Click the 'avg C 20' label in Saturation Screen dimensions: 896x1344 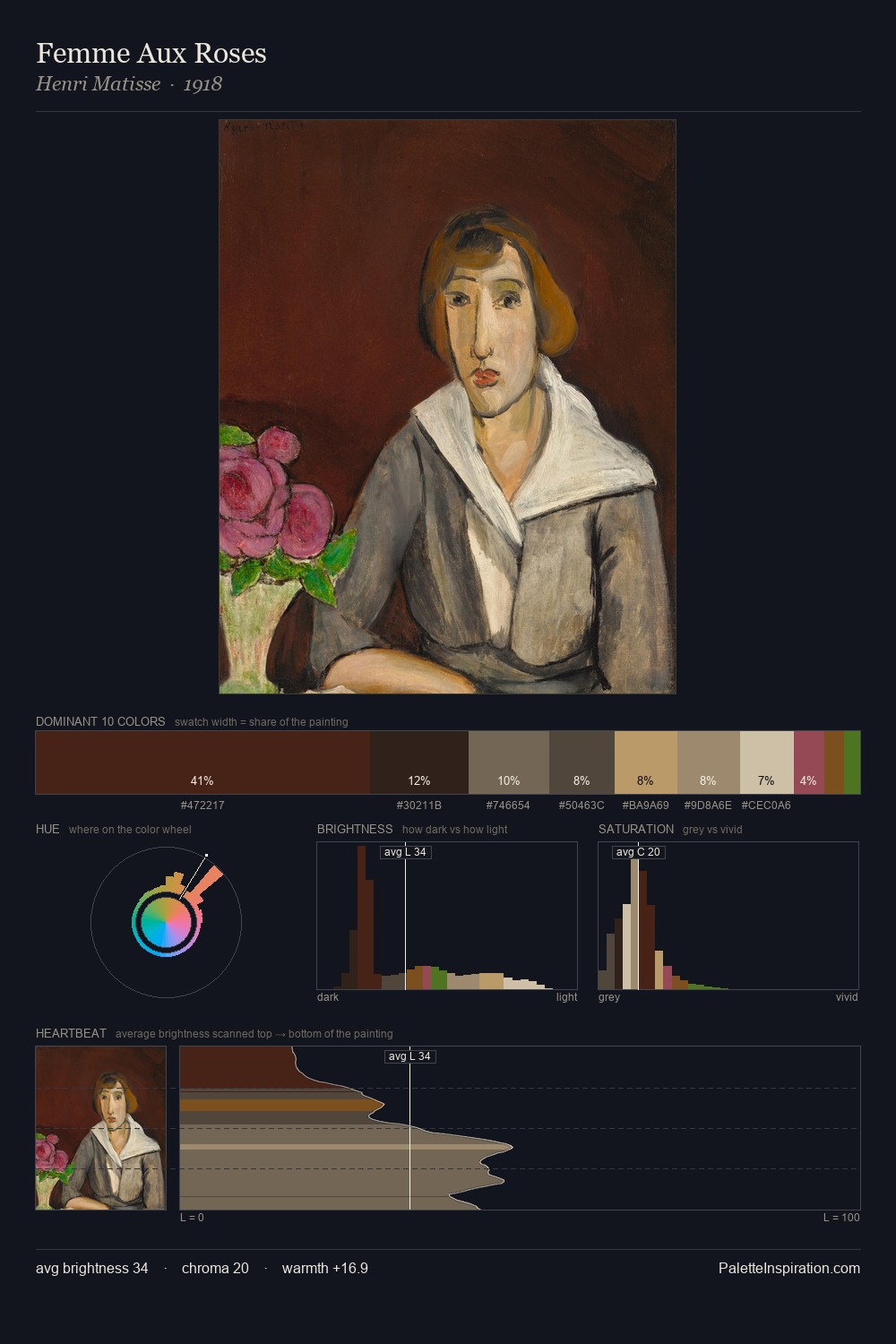point(638,852)
